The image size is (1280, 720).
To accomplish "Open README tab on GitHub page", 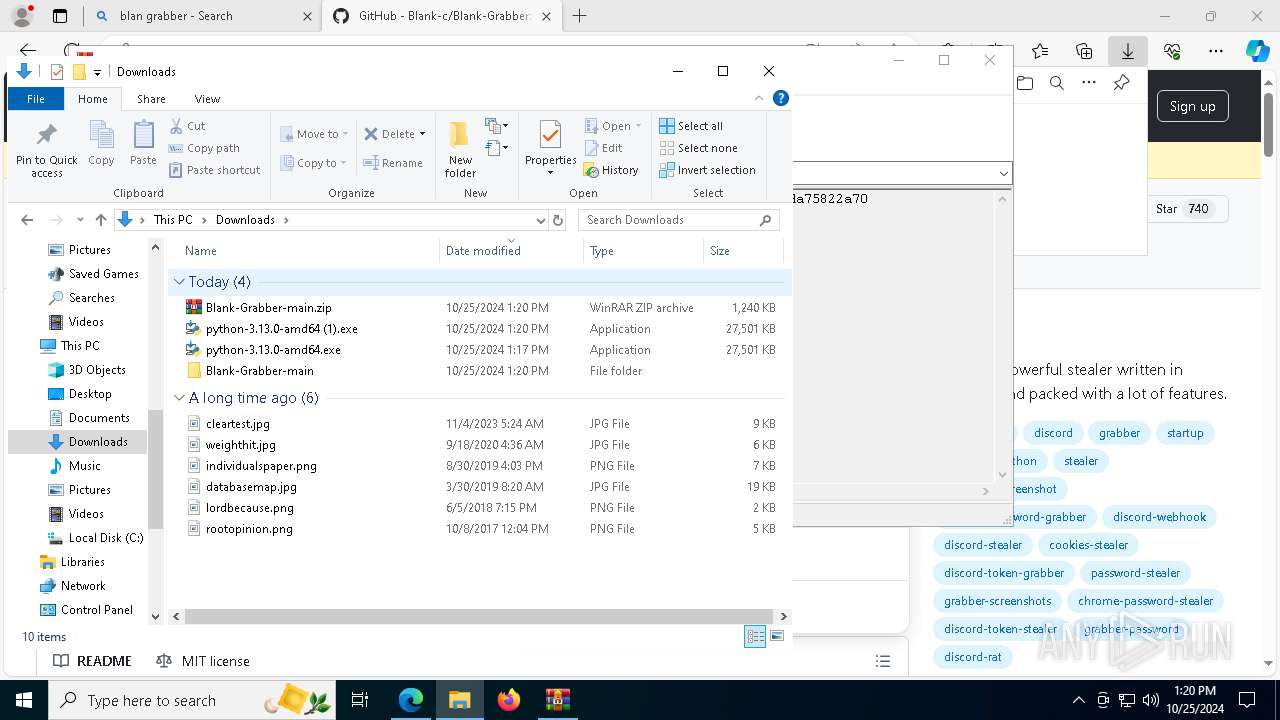I will click(92, 661).
